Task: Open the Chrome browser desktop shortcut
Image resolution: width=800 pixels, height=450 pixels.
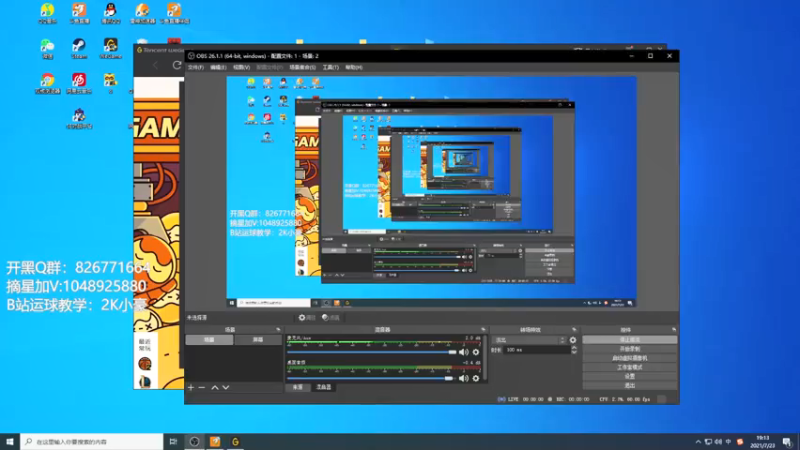Action: [x=47, y=83]
